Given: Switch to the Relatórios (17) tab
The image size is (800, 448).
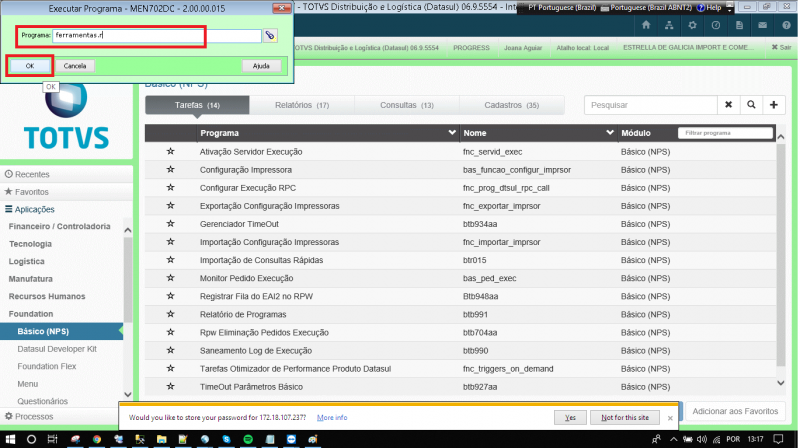Looking at the screenshot, I should click(x=302, y=105).
